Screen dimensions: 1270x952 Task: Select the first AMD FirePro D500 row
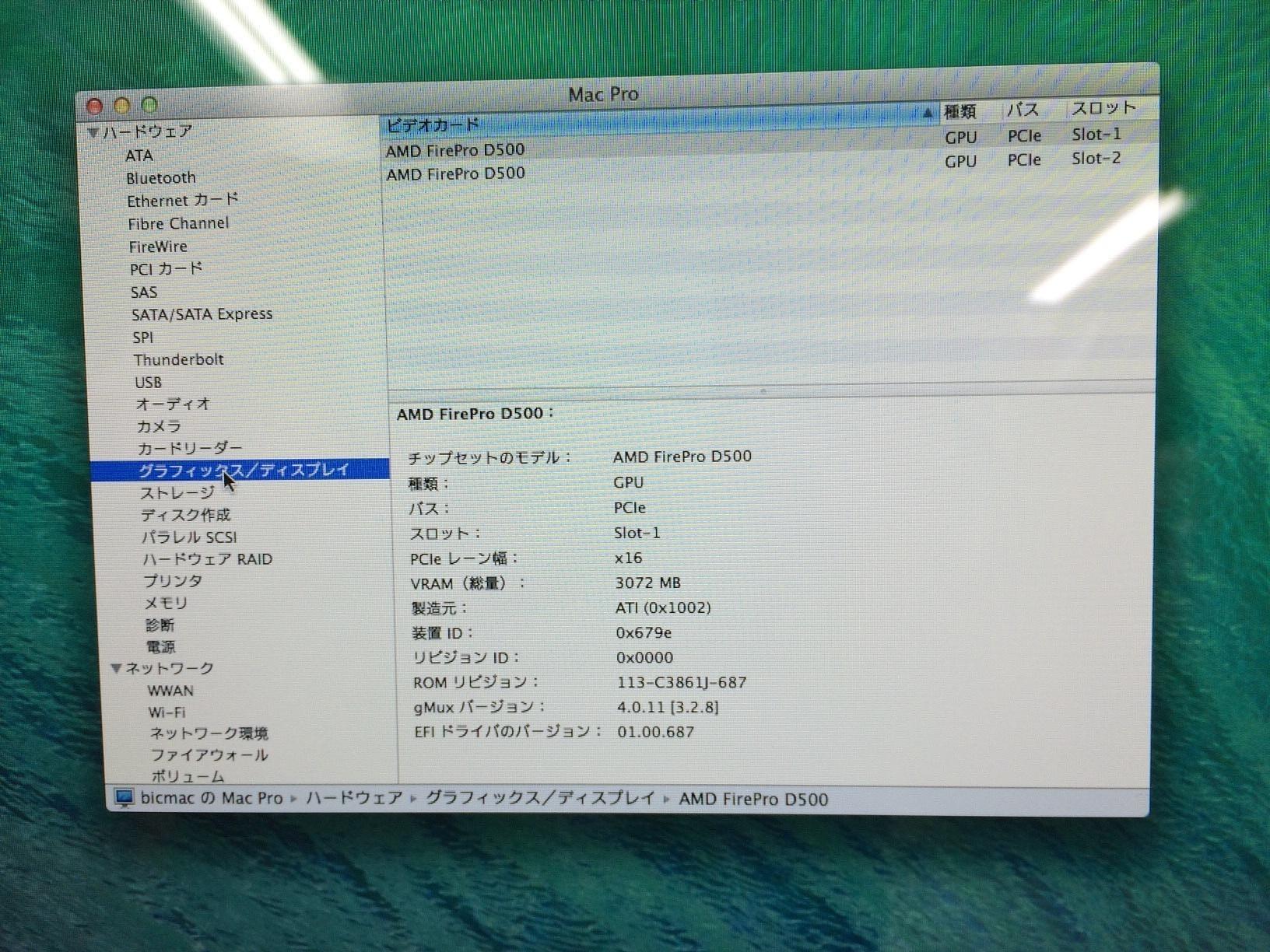[455, 150]
